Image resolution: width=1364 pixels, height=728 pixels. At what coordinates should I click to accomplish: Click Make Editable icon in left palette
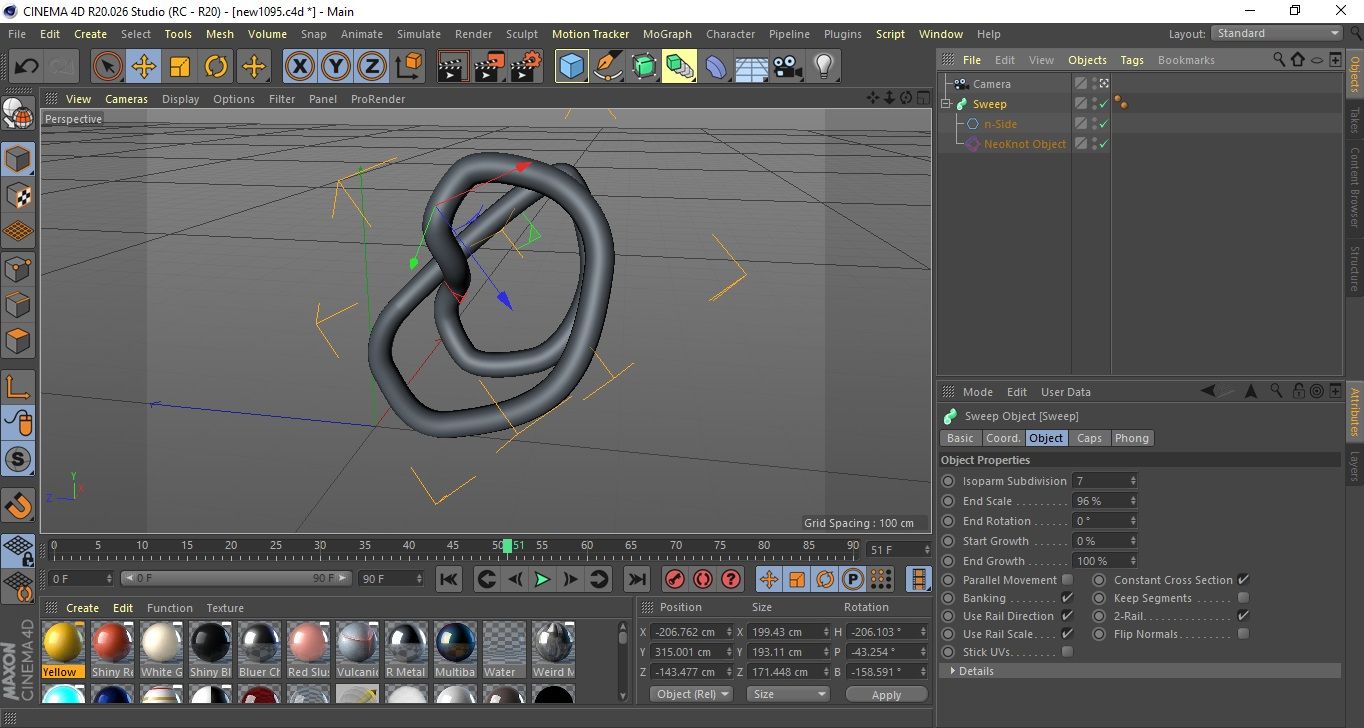(x=18, y=114)
